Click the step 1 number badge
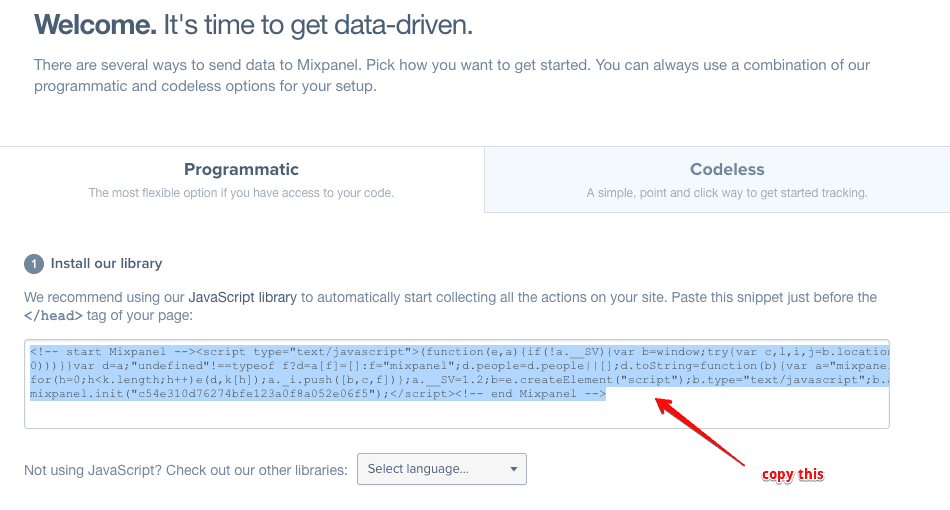Screen dimensions: 950x510 point(34,264)
